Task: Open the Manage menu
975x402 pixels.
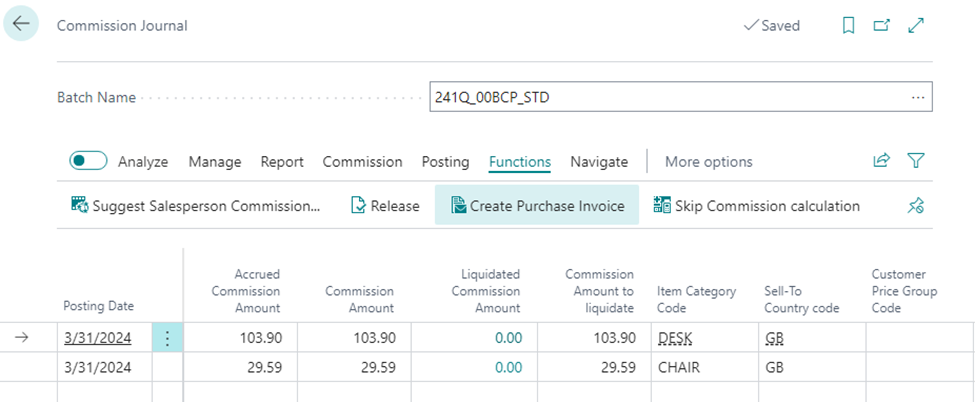Action: tap(215, 162)
